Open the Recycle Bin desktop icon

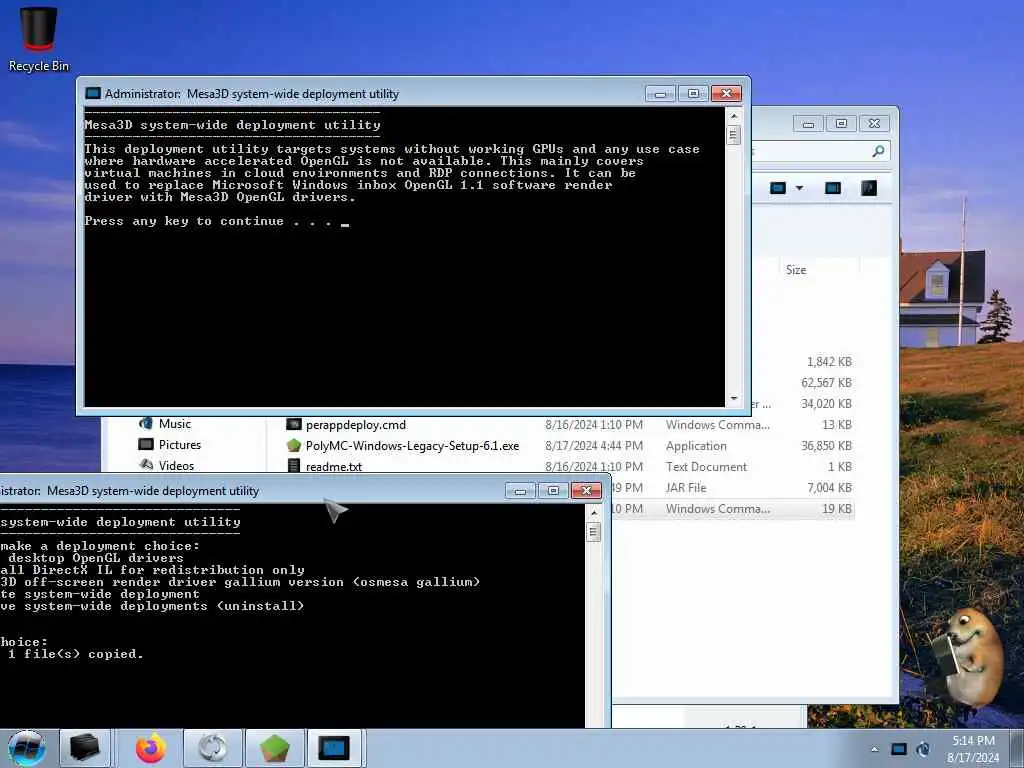click(x=39, y=39)
